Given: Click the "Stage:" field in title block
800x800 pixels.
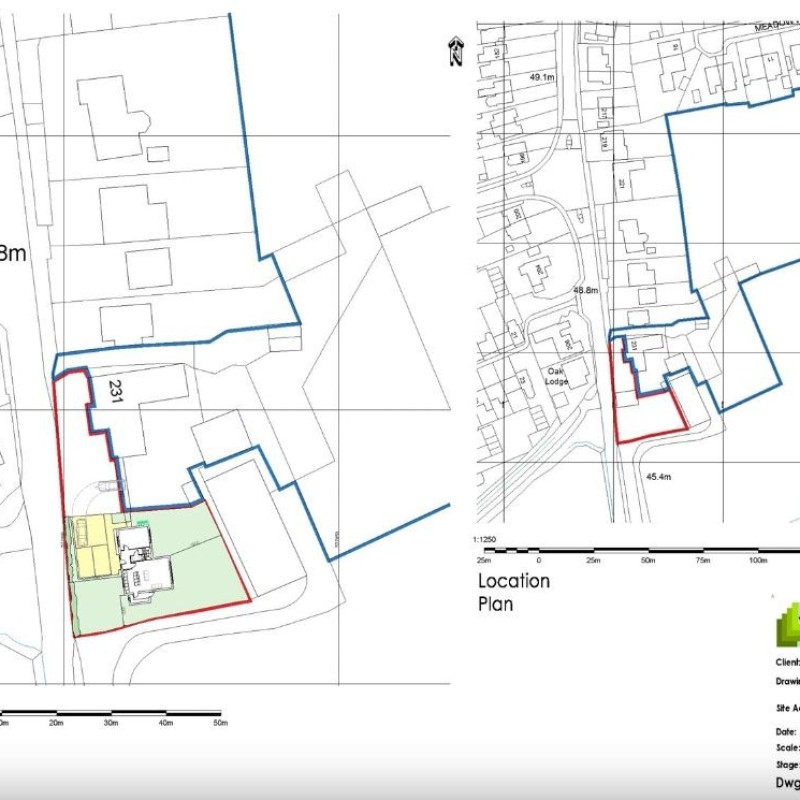Looking at the screenshot, I should pyautogui.click(x=787, y=763).
